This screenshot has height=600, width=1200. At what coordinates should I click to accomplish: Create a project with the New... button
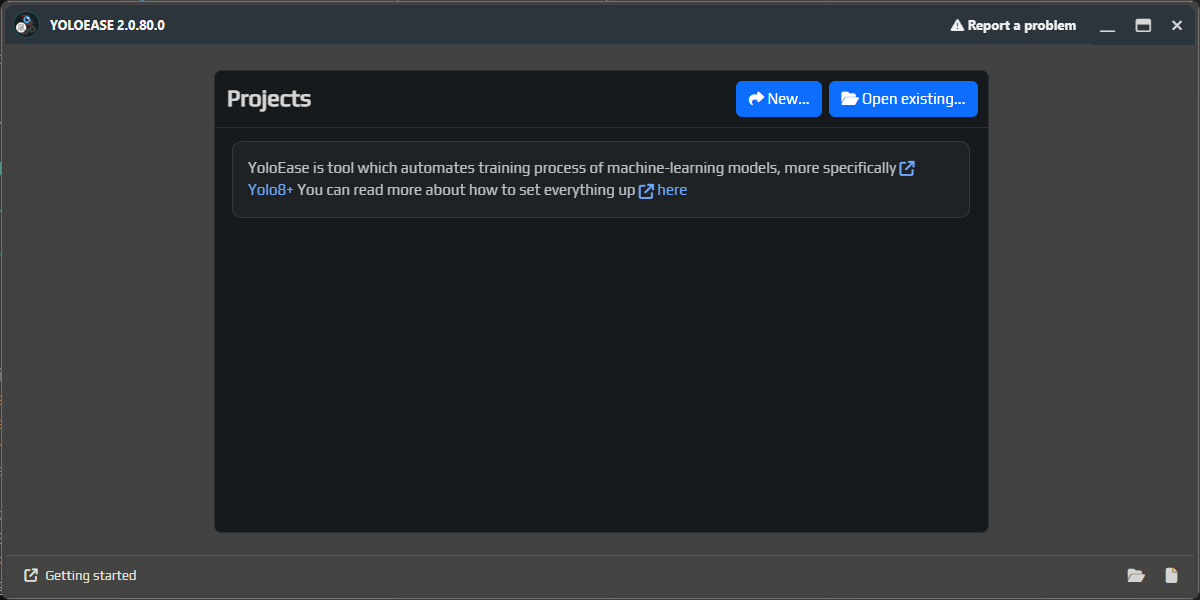pyautogui.click(x=779, y=99)
